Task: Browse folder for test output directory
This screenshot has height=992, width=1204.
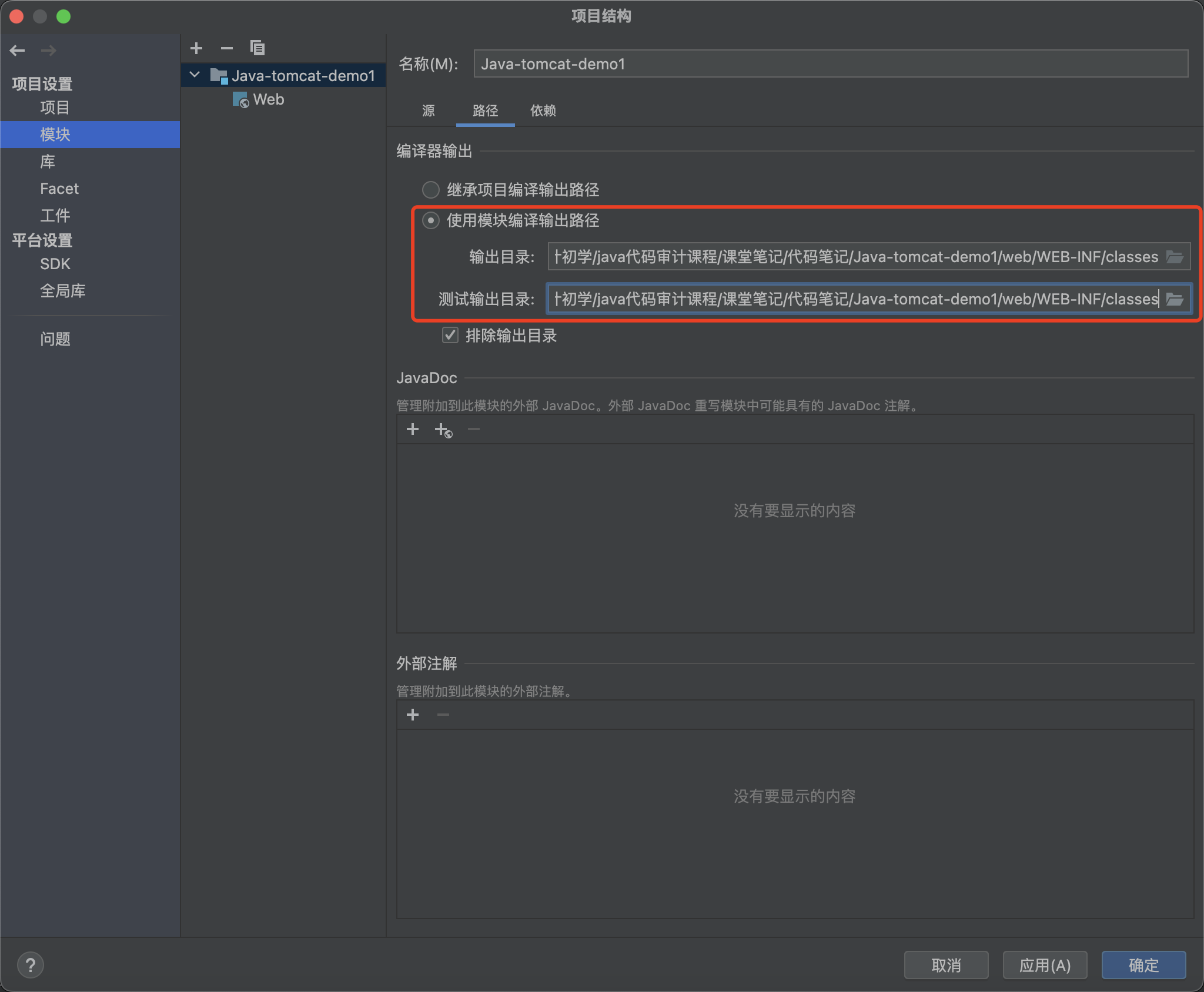Action: point(1175,299)
